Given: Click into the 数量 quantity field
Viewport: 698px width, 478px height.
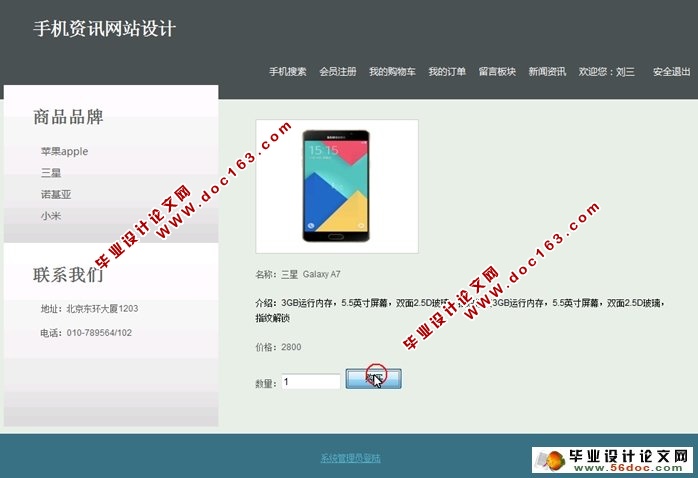Looking at the screenshot, I should point(311,382).
